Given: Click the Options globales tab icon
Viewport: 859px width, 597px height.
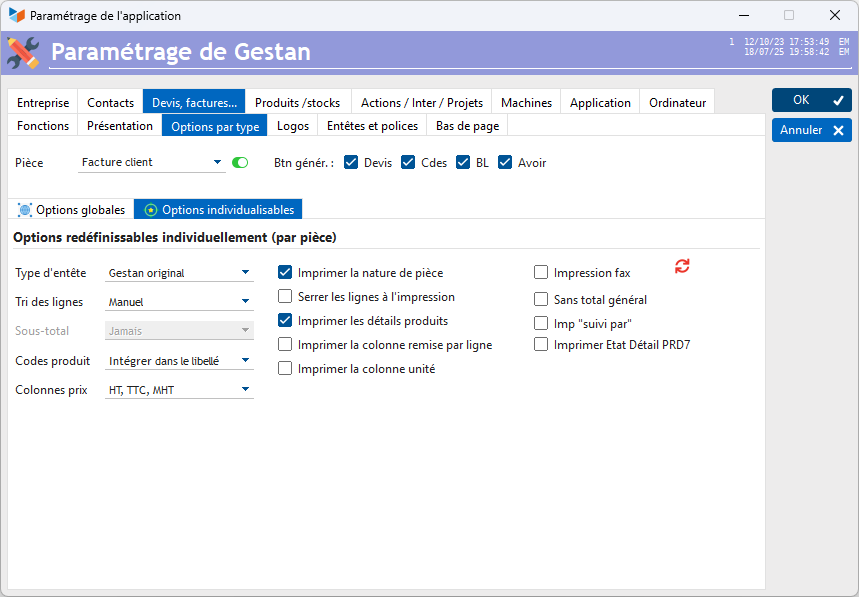Looking at the screenshot, I should coord(25,210).
